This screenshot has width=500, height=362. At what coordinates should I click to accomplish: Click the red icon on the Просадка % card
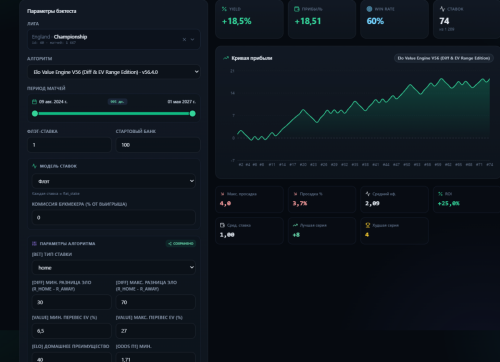tap(295, 194)
